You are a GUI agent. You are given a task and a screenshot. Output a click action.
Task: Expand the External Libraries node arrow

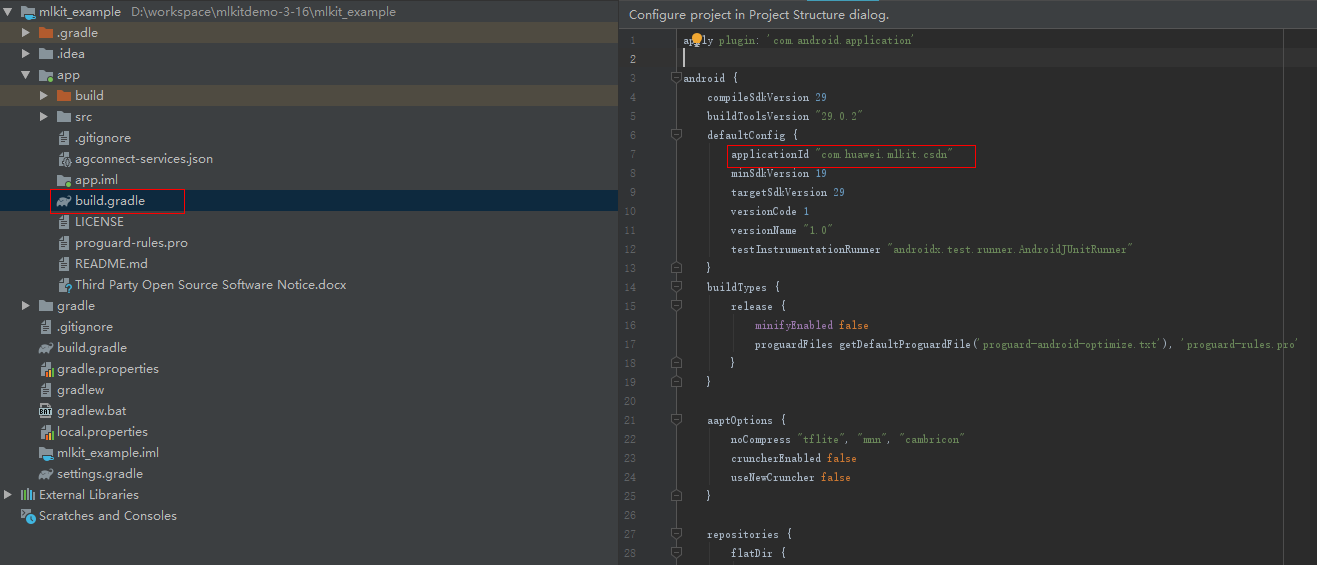(x=9, y=495)
